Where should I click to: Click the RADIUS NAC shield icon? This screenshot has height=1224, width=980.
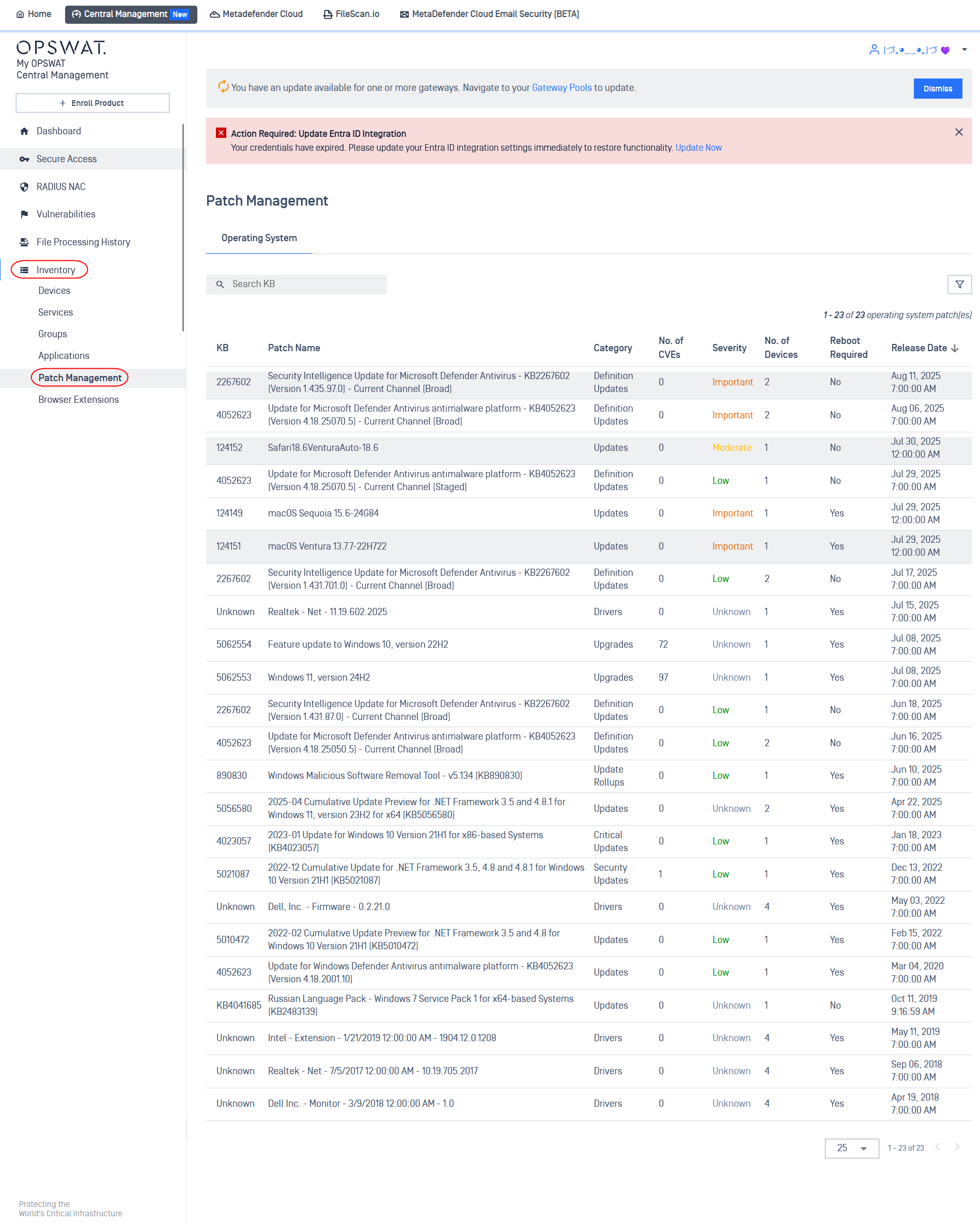(24, 187)
